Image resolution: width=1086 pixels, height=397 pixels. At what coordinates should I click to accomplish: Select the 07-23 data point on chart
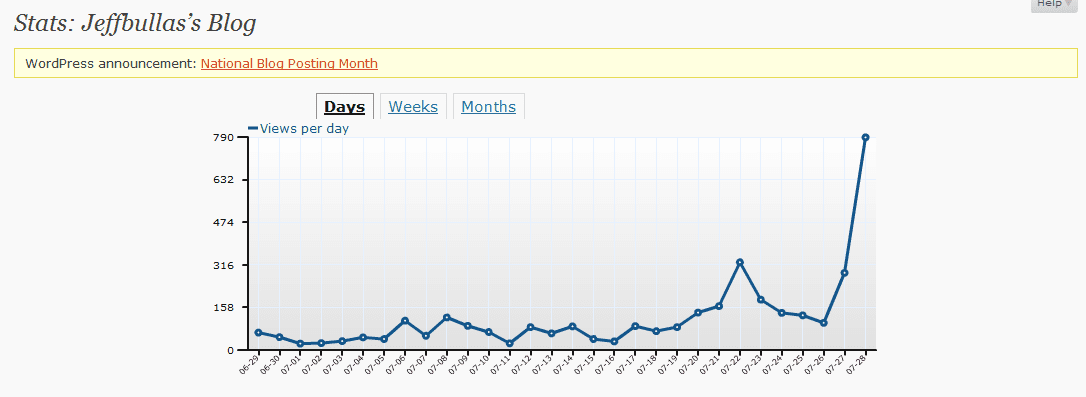(x=760, y=300)
